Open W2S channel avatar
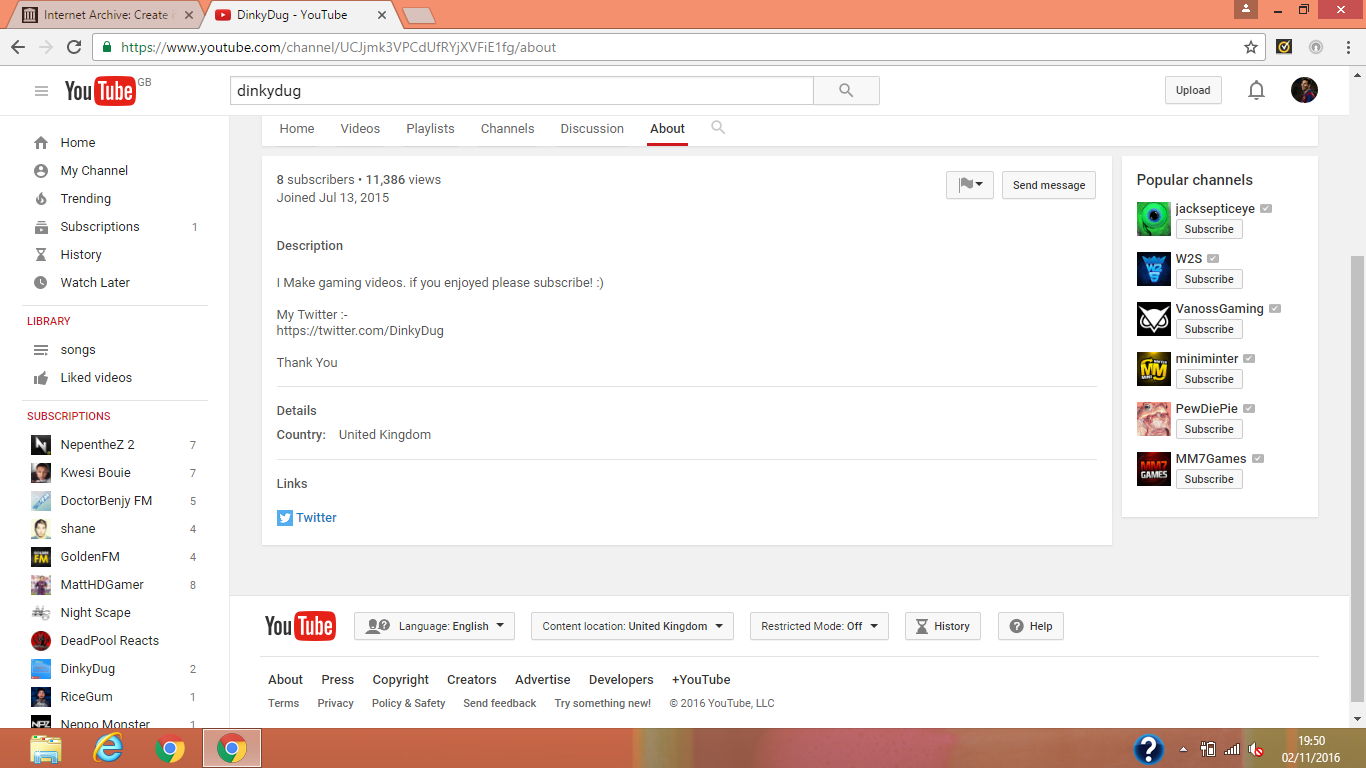 pyautogui.click(x=1154, y=269)
